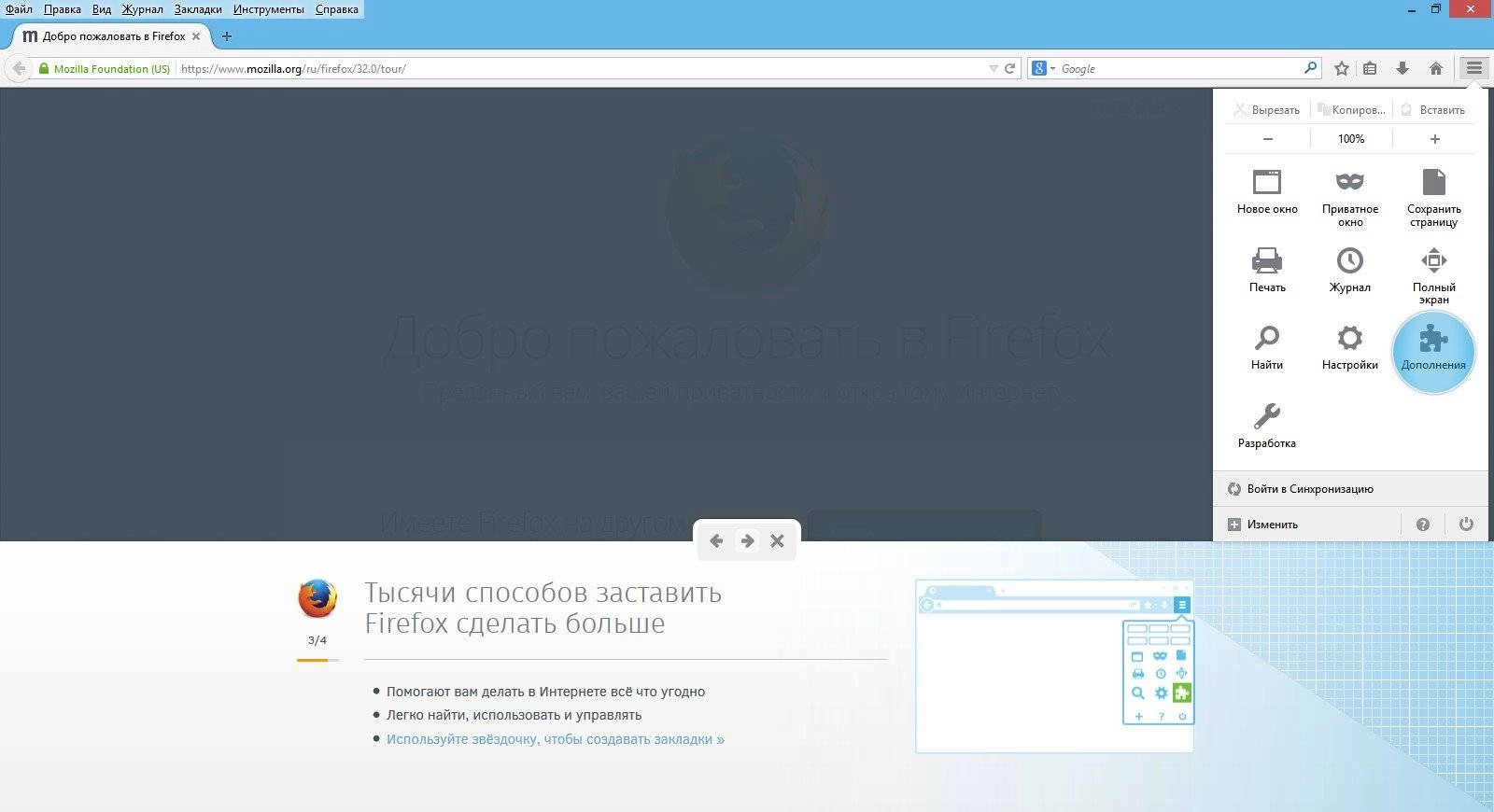Viewport: 1494px width, 812px height.
Task: Open link Используйте звёздочку, чтобы создавать закладки
Action: tap(556, 739)
